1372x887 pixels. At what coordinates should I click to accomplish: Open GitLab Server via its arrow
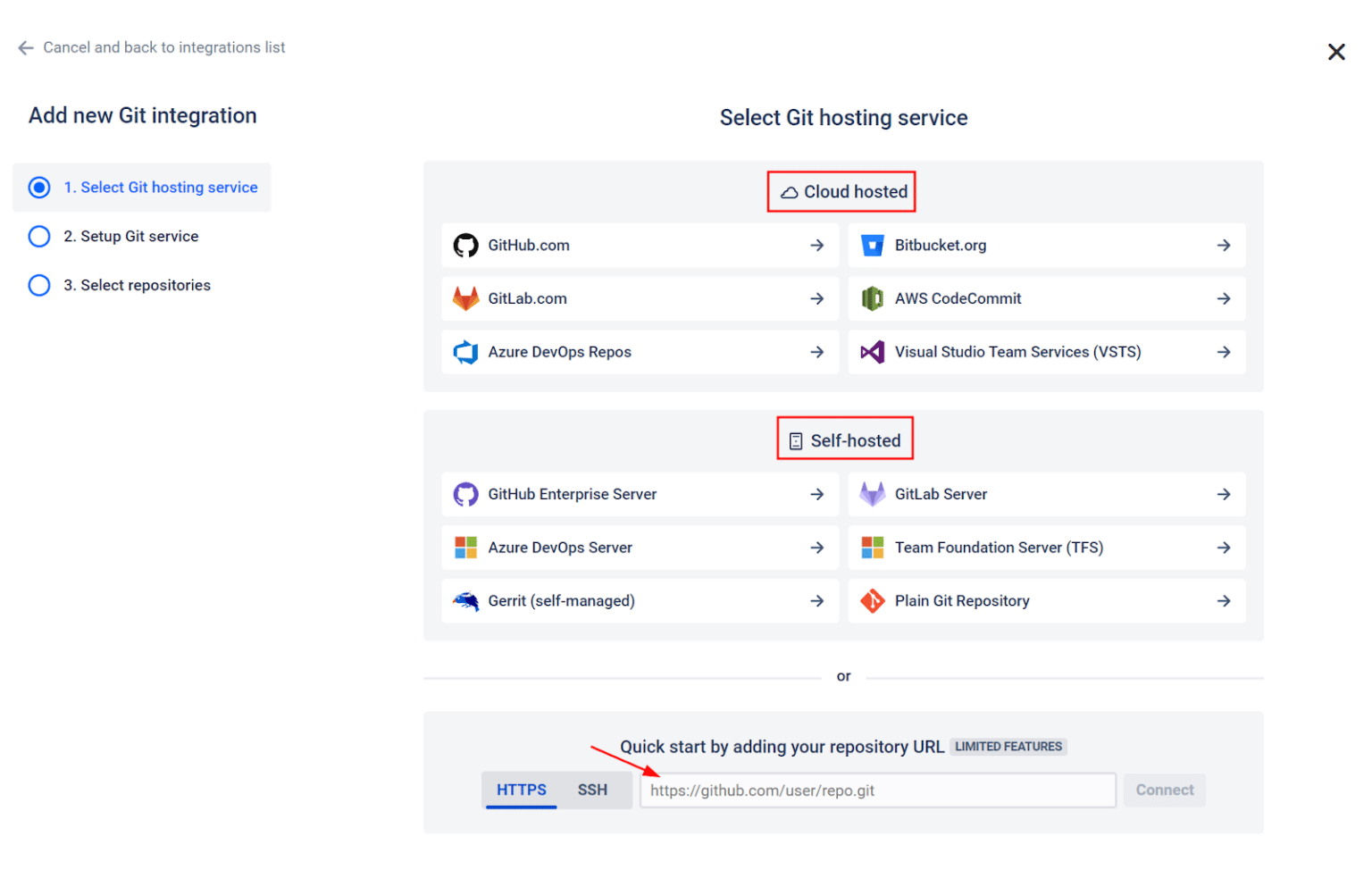coord(1224,494)
